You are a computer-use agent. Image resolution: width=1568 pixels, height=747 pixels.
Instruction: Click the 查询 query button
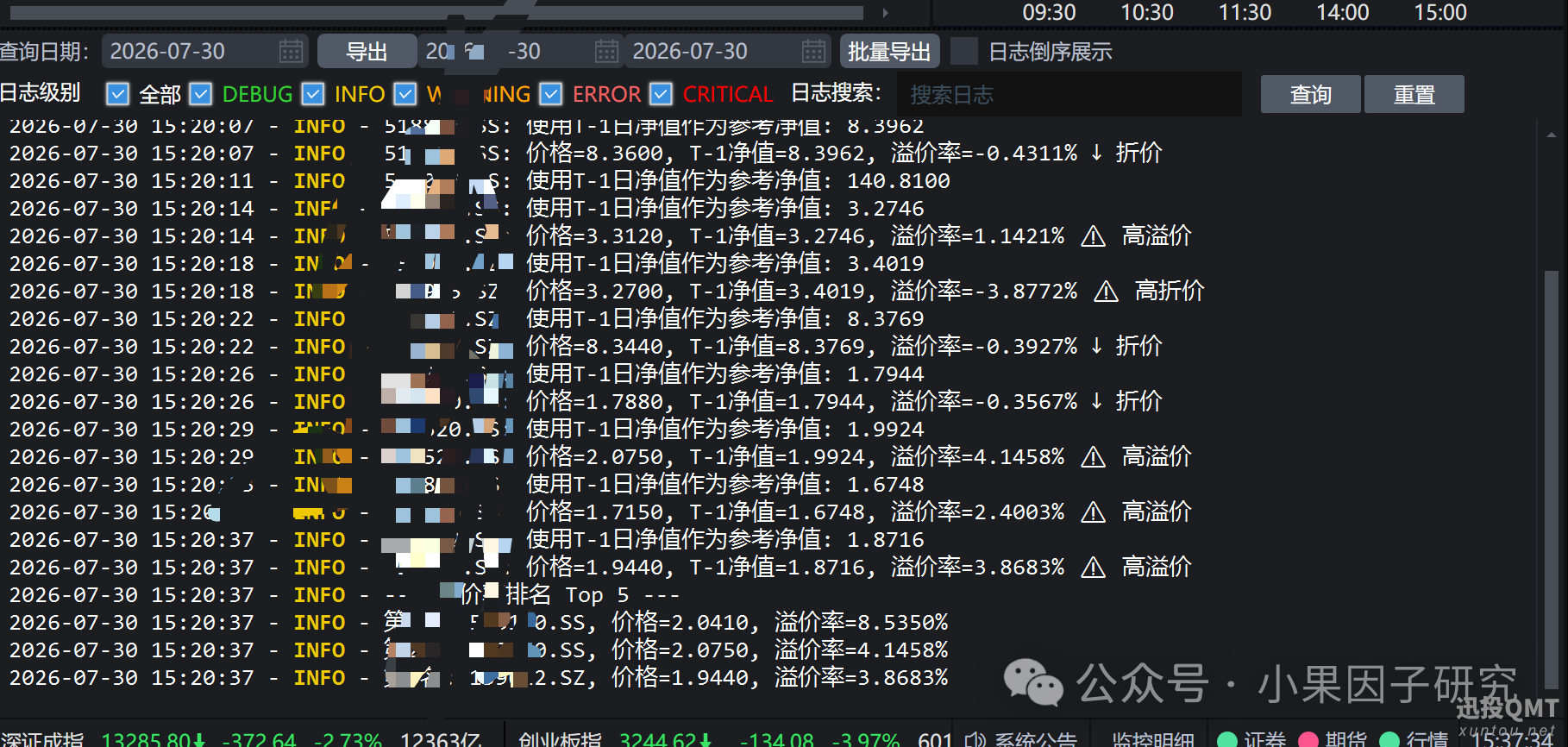click(x=1310, y=94)
